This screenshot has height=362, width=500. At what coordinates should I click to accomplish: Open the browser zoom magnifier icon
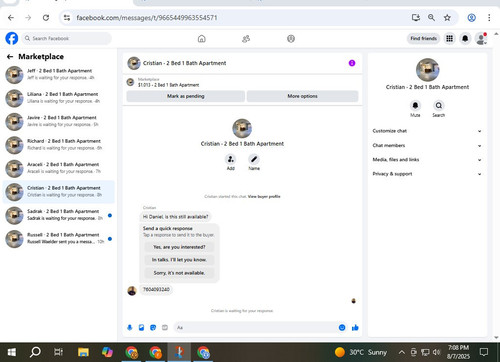(431, 18)
